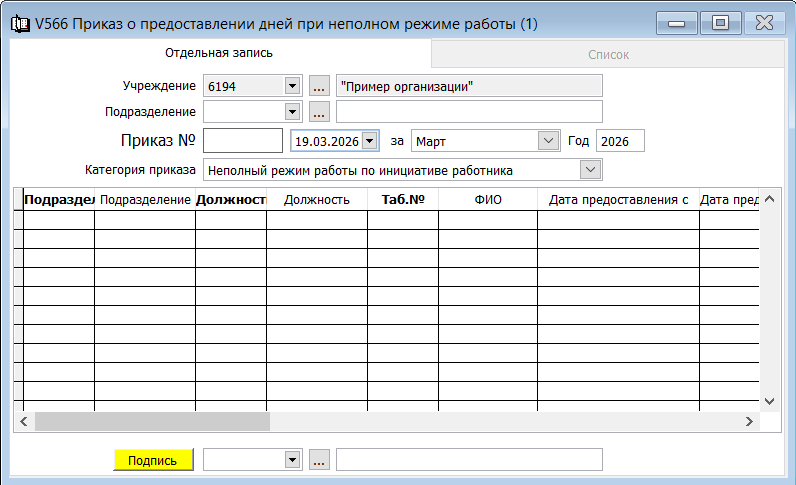Expand the Подразделение code dropdown
Image resolution: width=796 pixels, height=485 pixels.
292,111
